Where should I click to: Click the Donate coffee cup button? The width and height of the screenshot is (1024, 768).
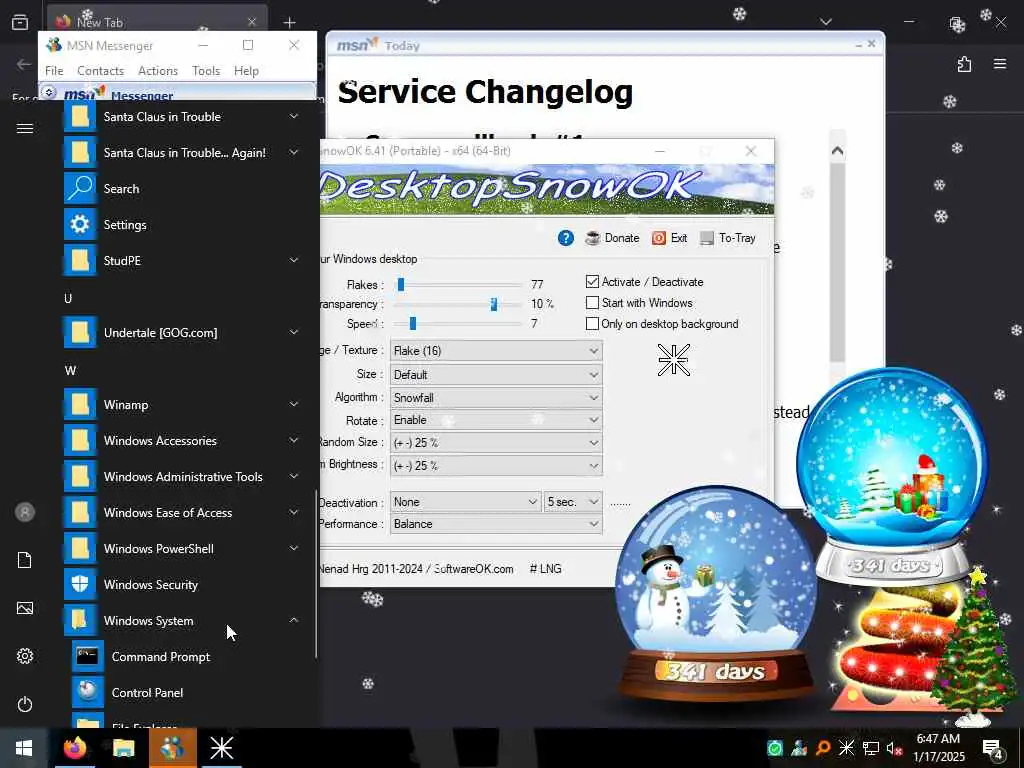tap(612, 238)
